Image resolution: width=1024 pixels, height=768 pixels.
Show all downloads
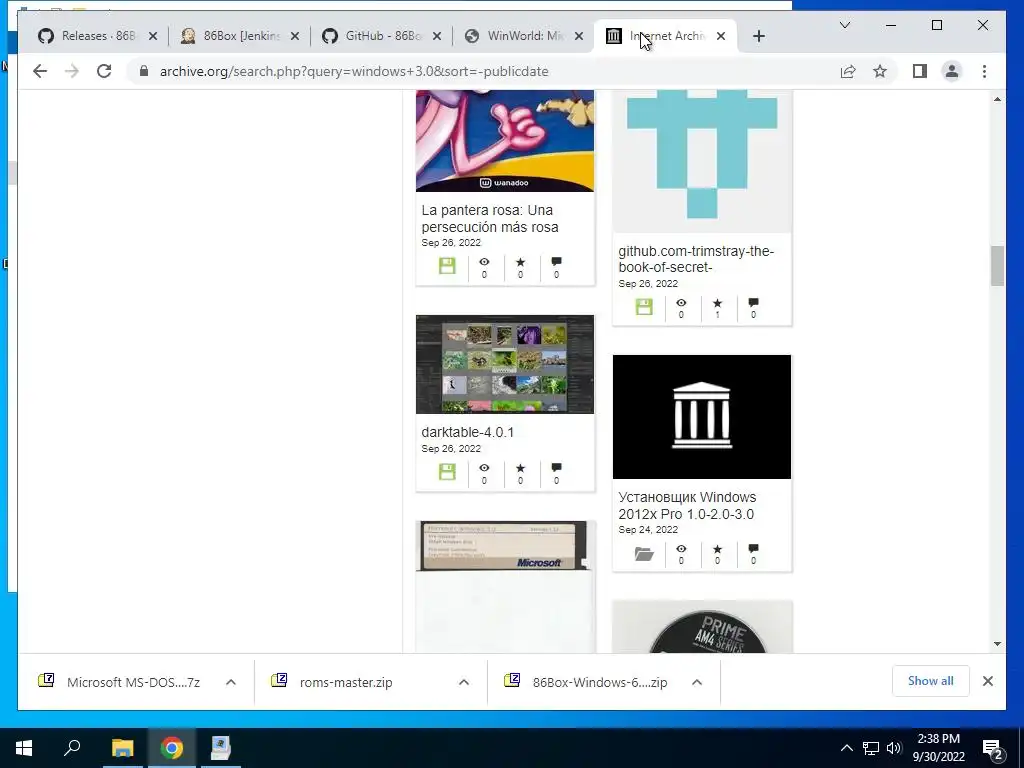931,681
